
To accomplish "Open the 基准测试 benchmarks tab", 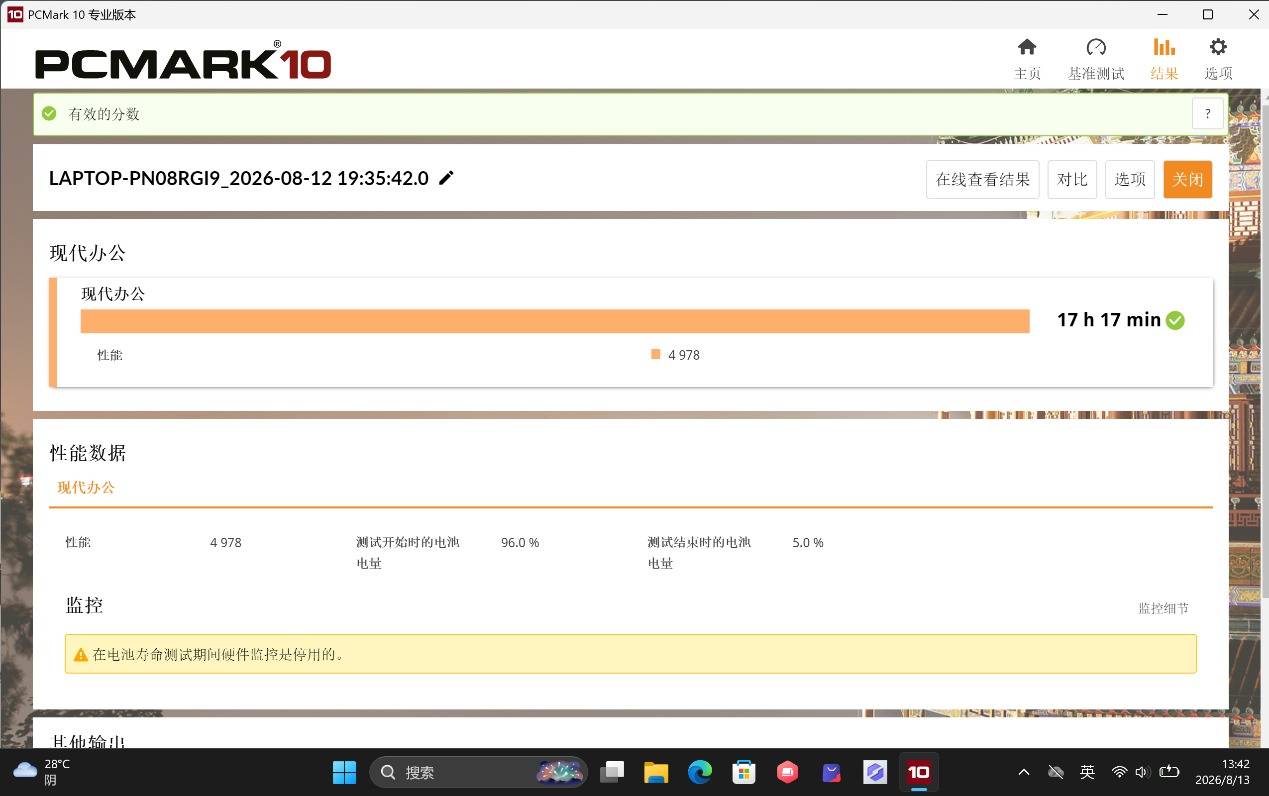I will 1096,59.
